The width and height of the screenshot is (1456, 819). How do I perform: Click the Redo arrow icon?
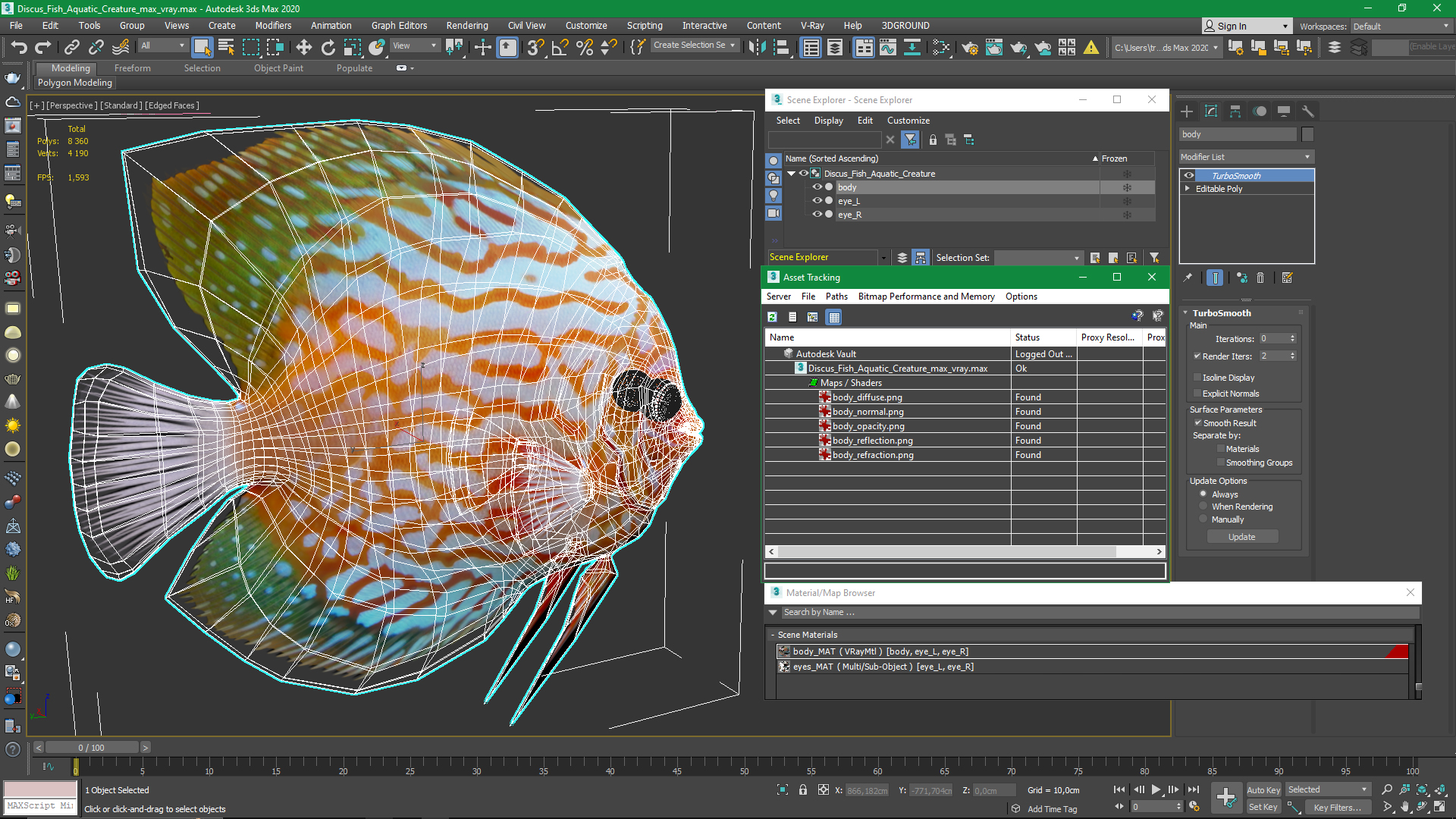[x=43, y=47]
